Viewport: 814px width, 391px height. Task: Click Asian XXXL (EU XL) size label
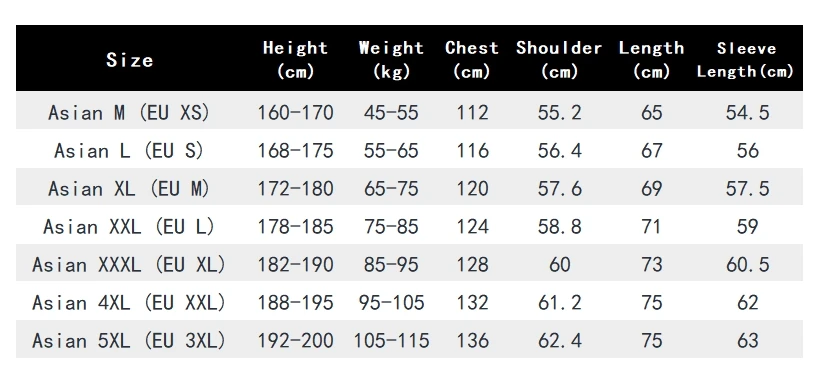click(x=129, y=264)
